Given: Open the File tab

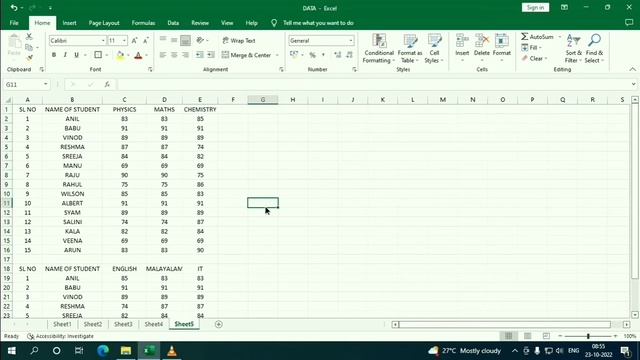Looking at the screenshot, I should click(x=14, y=23).
